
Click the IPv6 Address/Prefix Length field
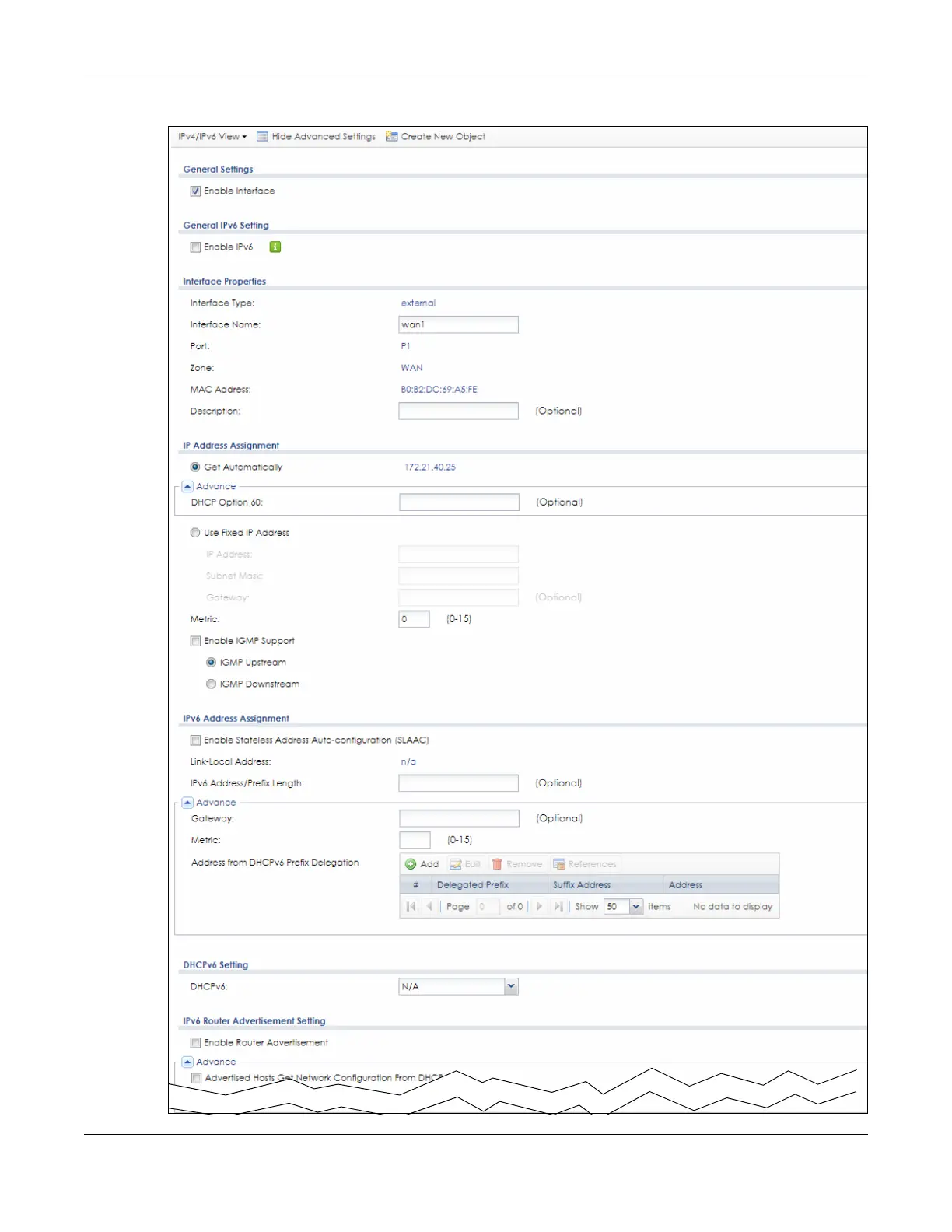[x=459, y=783]
